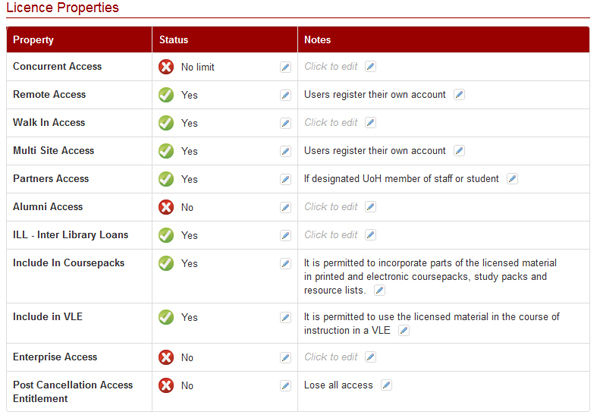
Task: Click pencil next to Lose all access
Action: 386,385
